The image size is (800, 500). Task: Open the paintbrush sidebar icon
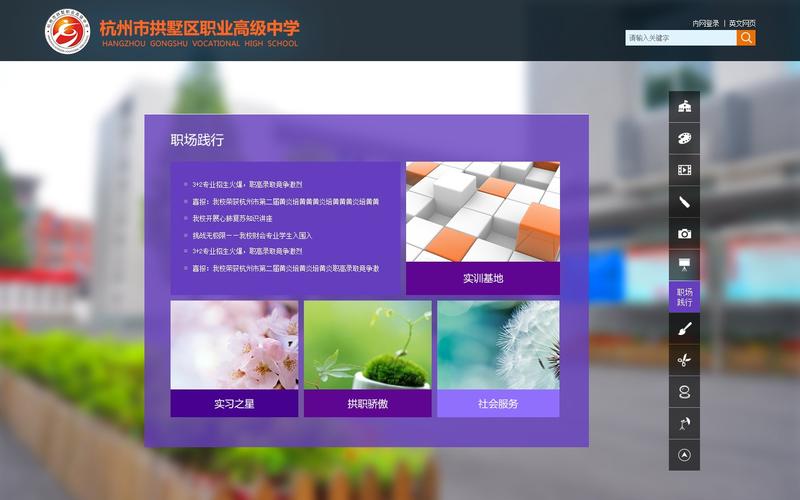684,329
